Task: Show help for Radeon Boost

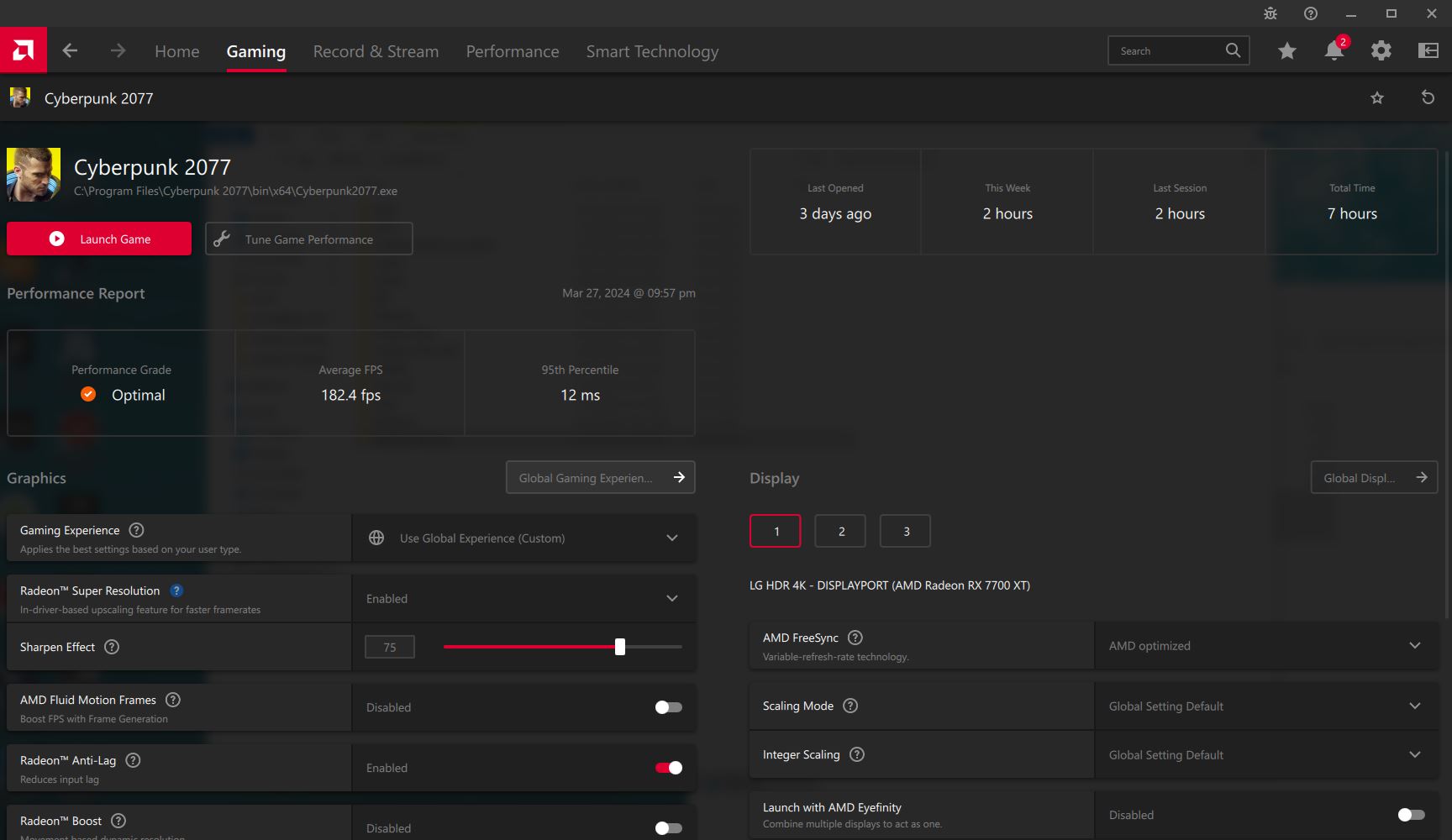Action: pyautogui.click(x=118, y=821)
